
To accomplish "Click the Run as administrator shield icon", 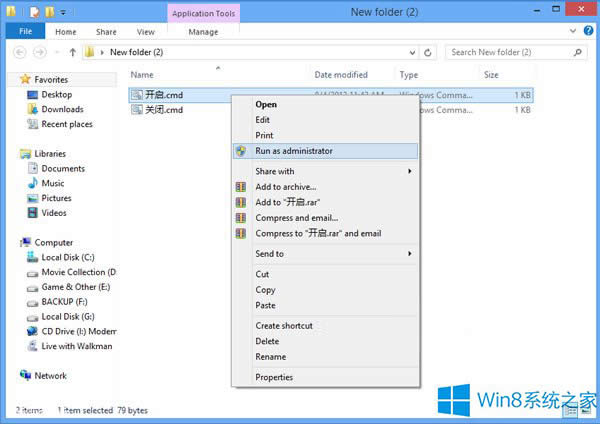I will (240, 151).
